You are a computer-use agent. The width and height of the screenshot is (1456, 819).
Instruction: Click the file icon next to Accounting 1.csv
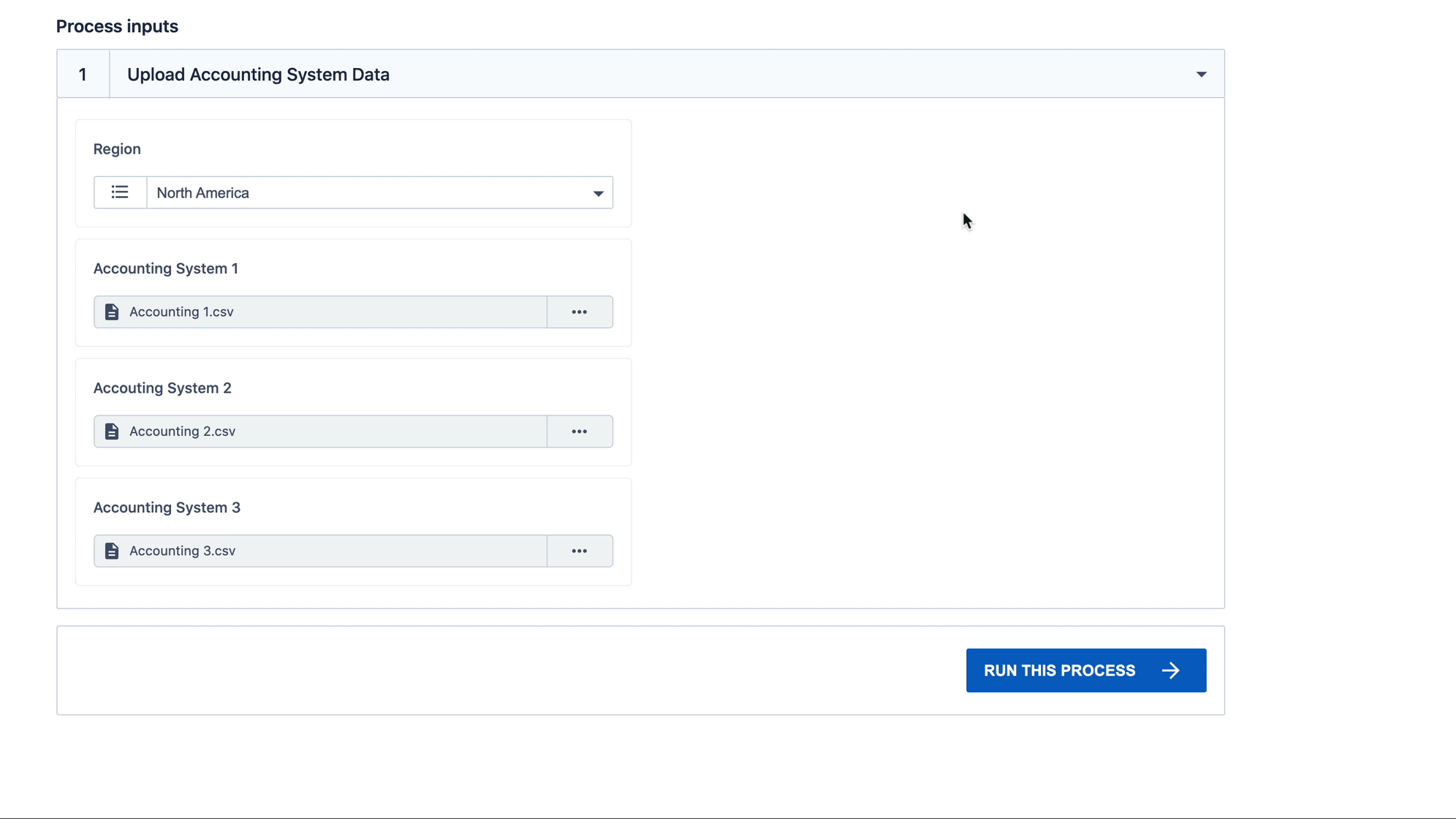(112, 312)
